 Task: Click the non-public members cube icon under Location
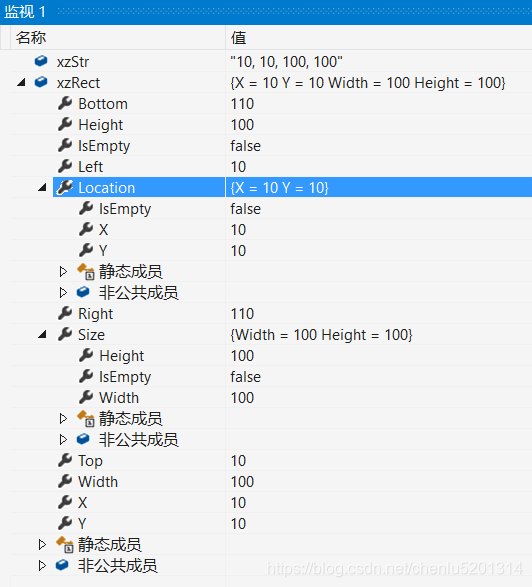click(83, 292)
